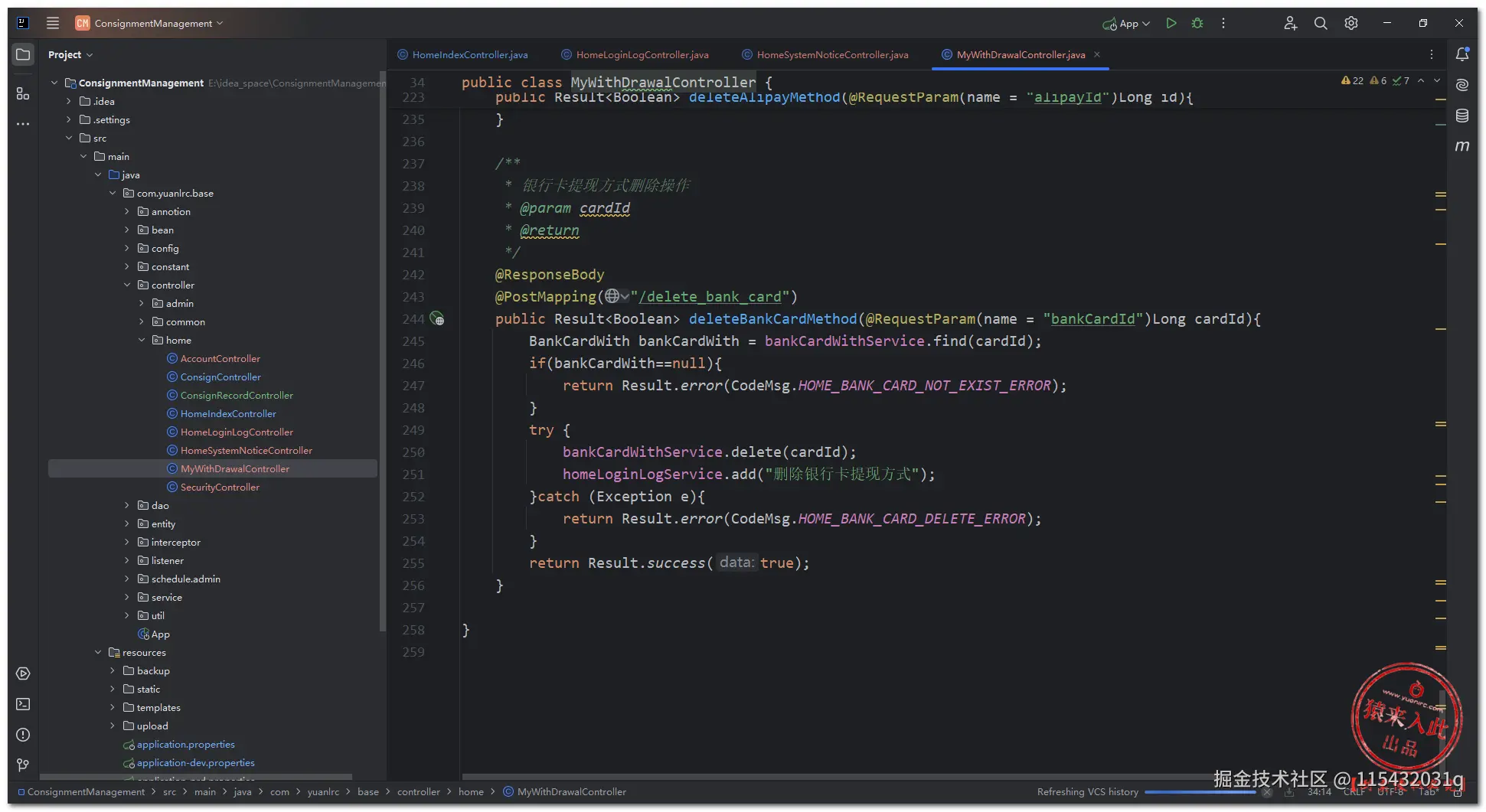
Task: Collapse the controller package
Action: click(x=127, y=285)
